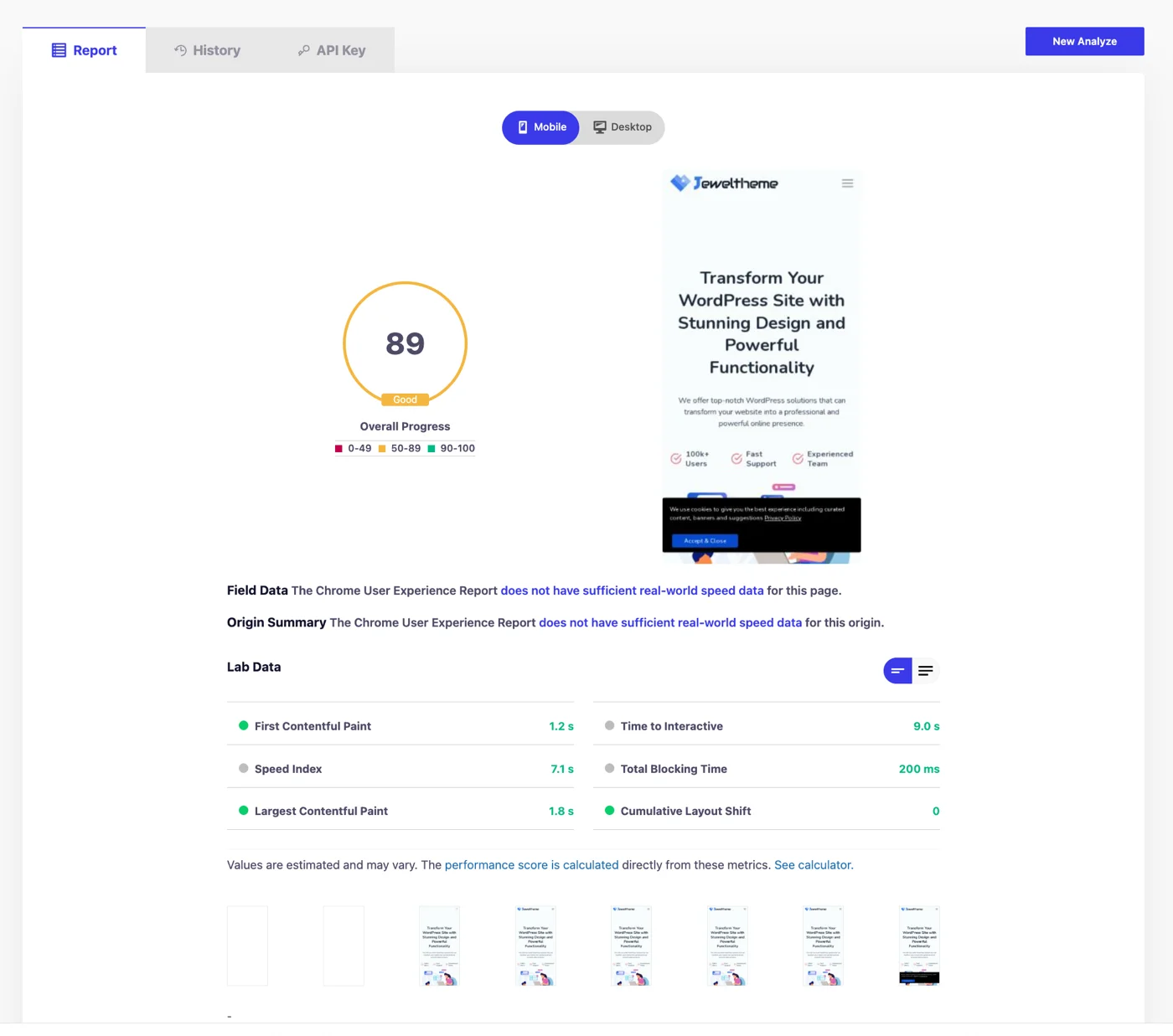Click the Overall Progress score gauge
The height and width of the screenshot is (1036, 1173).
[x=405, y=343]
